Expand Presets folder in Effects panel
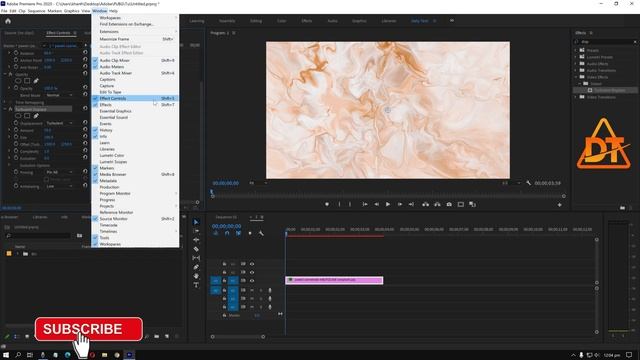640x360 pixels. (576, 50)
